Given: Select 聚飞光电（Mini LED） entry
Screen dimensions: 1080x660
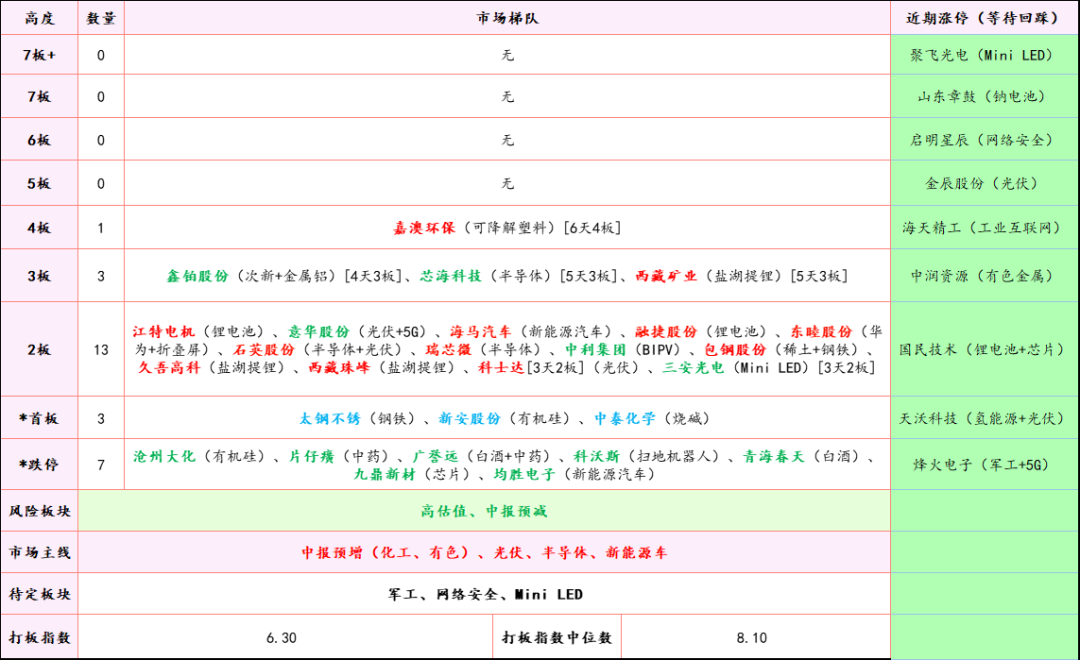Looking at the screenshot, I should click(x=982, y=55).
